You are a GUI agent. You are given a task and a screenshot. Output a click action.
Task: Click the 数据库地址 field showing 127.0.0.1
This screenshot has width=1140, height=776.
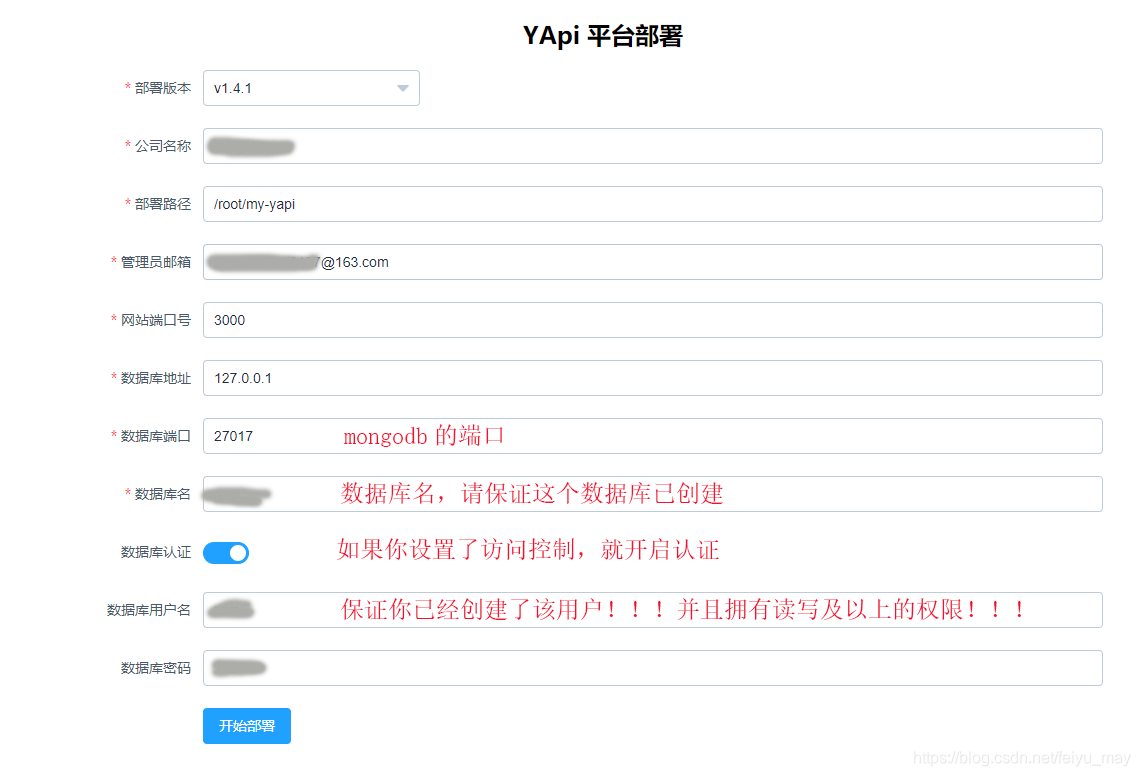click(x=652, y=378)
